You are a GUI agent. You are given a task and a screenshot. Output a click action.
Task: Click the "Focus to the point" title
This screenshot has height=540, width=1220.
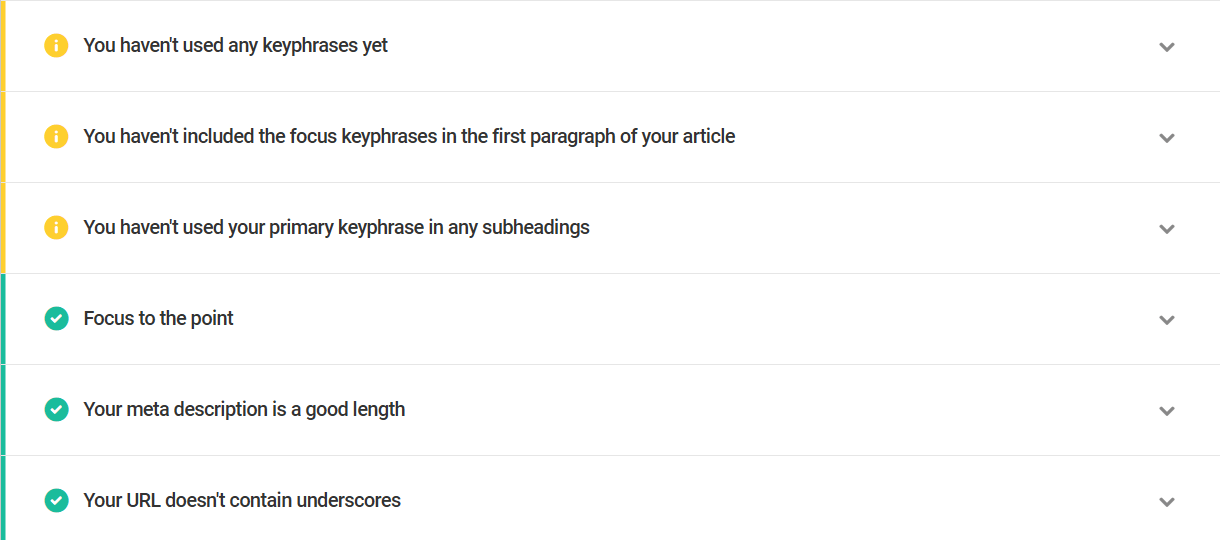[x=158, y=319]
